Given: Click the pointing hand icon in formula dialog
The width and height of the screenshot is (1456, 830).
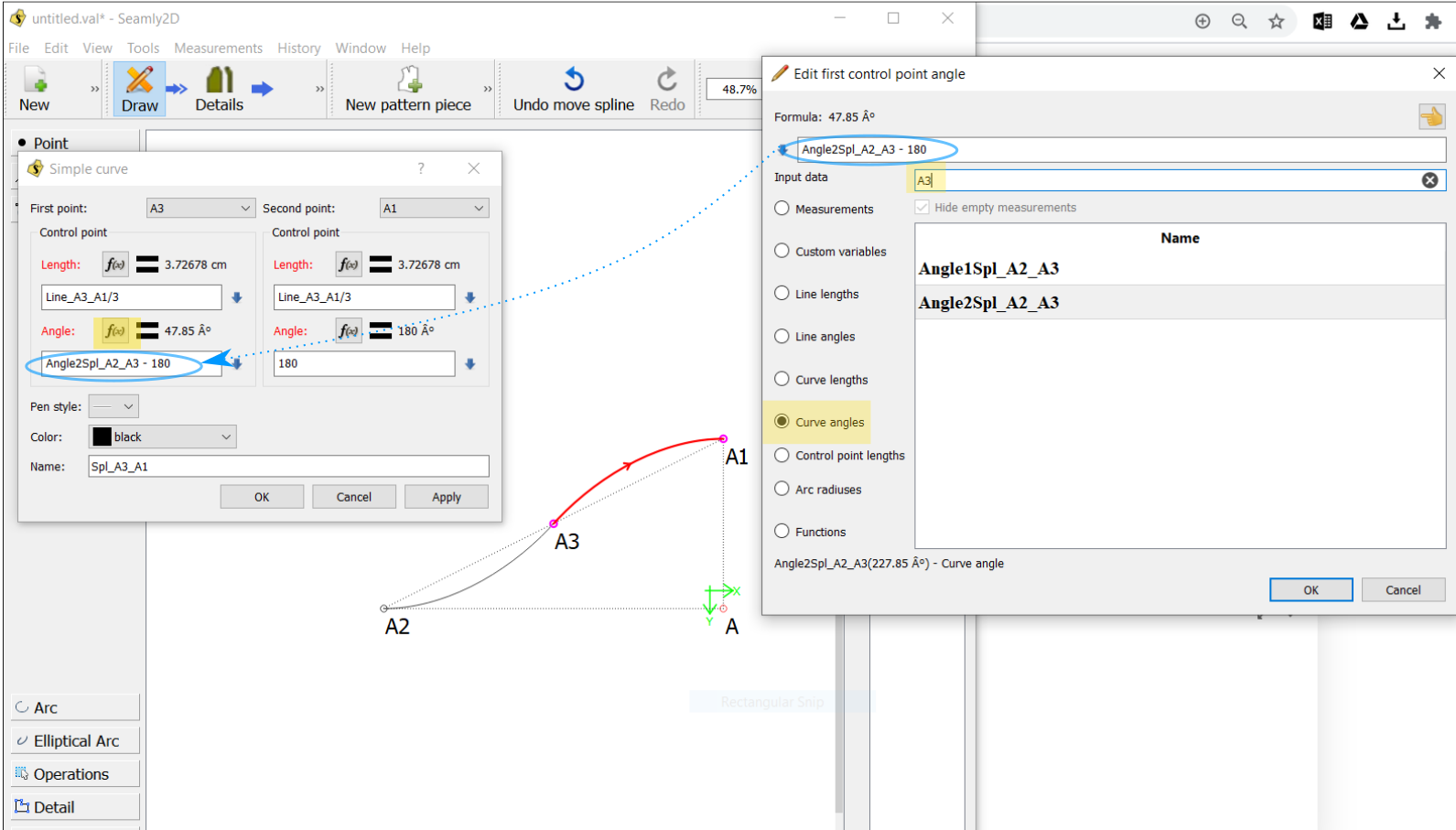Looking at the screenshot, I should (1431, 117).
